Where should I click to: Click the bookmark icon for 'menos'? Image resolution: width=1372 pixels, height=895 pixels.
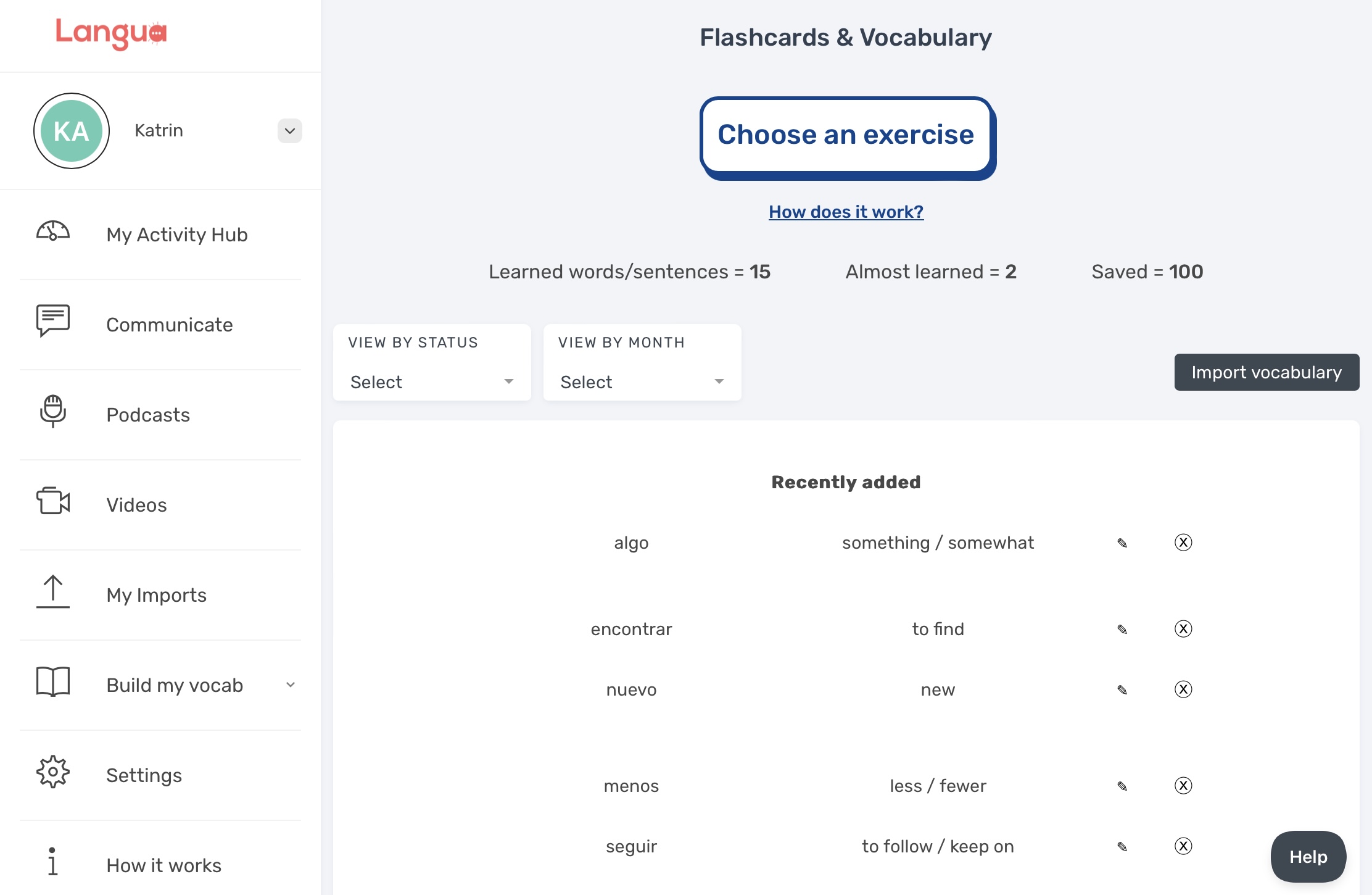[1122, 786]
